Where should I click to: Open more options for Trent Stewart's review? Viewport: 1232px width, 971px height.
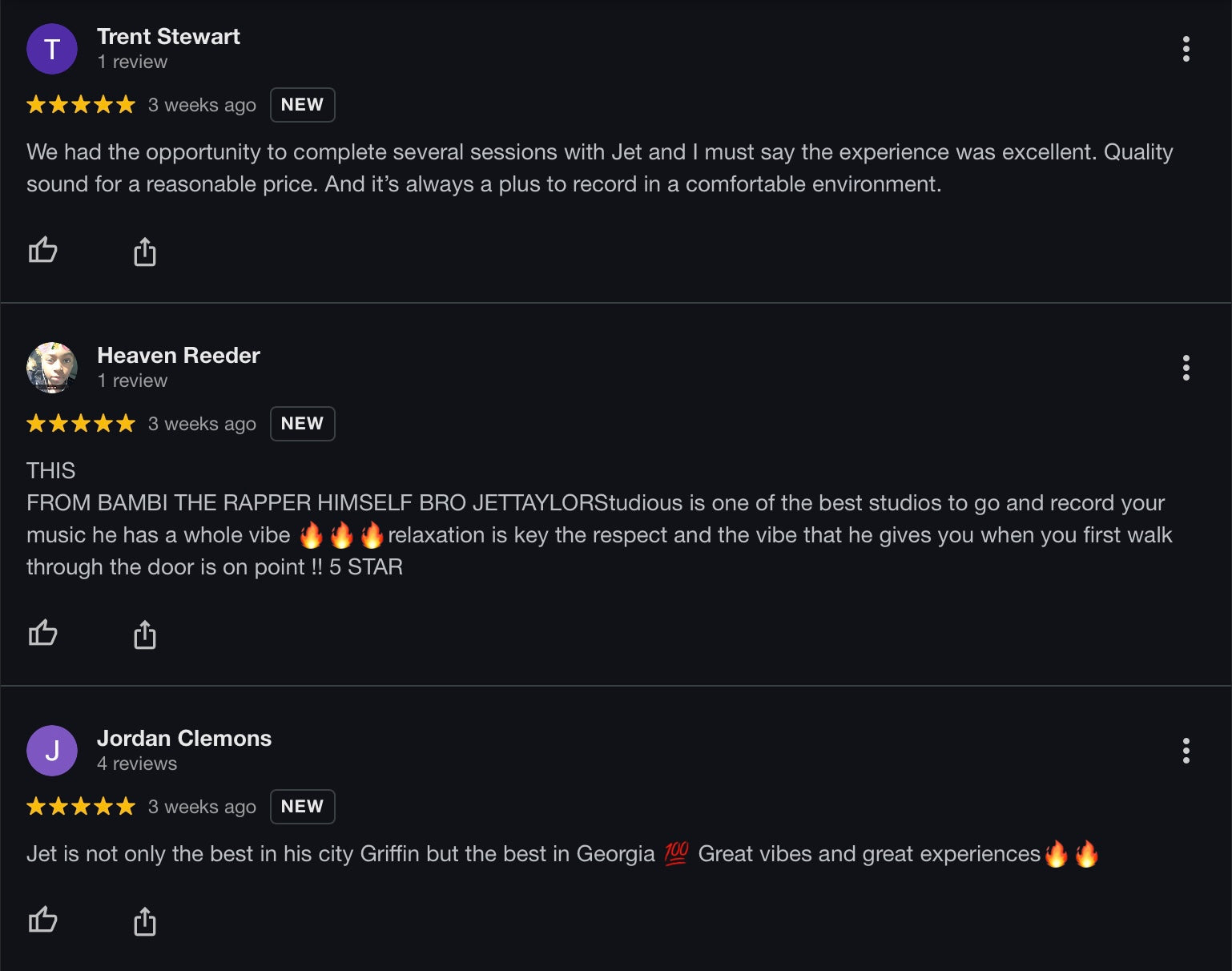point(1186,49)
